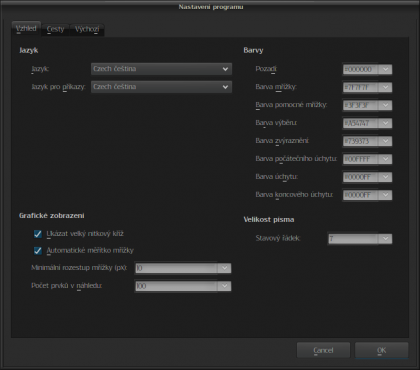Expand Počet prvků v náhledu dropdown arrow

pos(224,286)
